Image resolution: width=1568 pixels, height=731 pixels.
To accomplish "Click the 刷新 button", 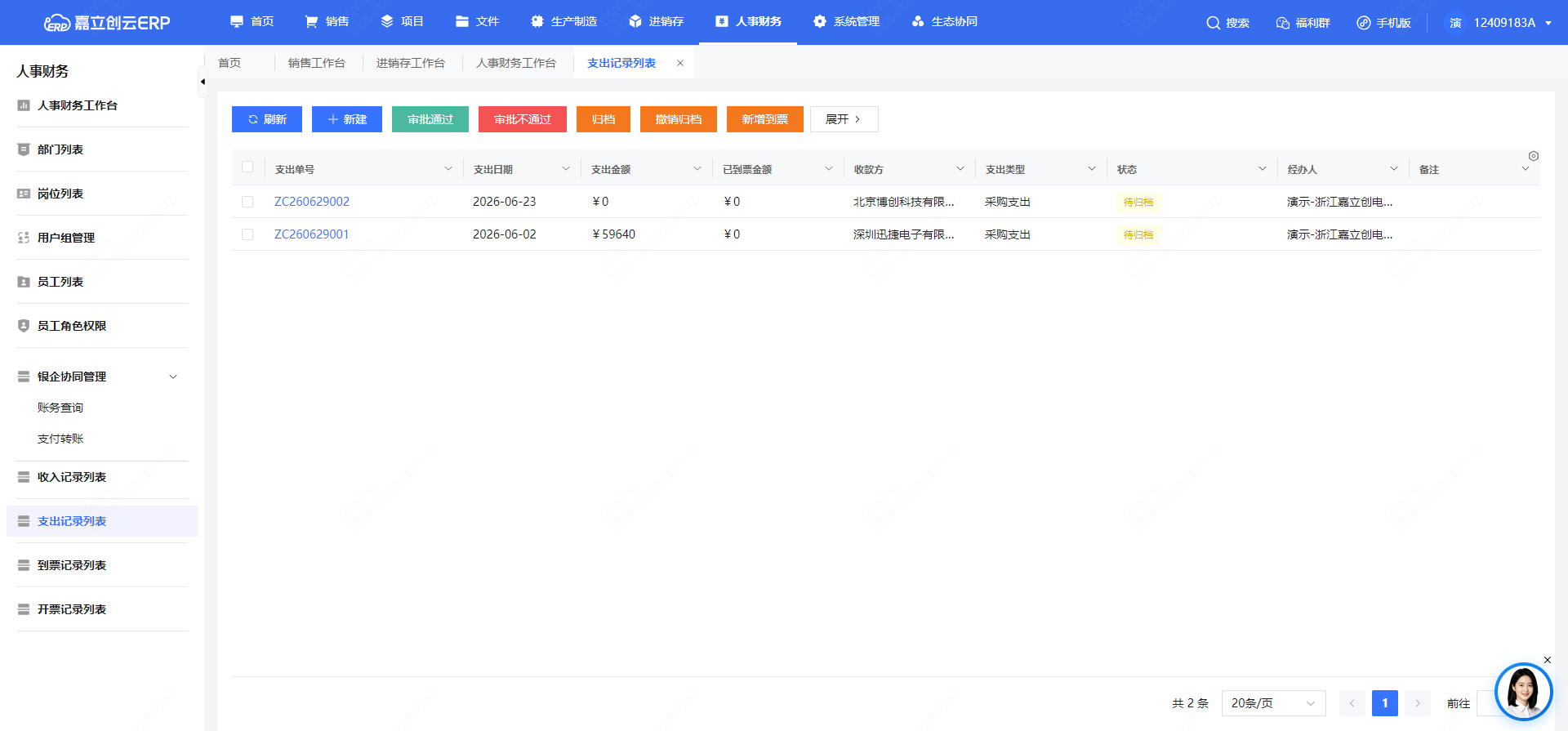I will 267,119.
